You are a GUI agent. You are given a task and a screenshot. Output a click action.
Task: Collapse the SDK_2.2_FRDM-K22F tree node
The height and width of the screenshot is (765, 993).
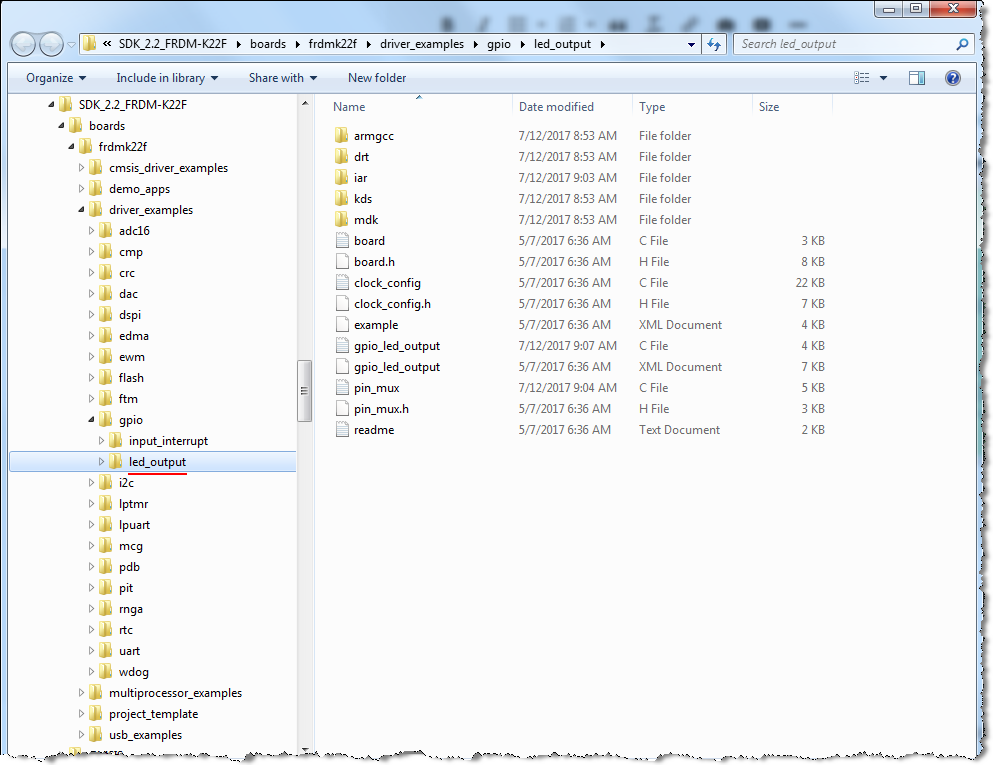[x=51, y=104]
